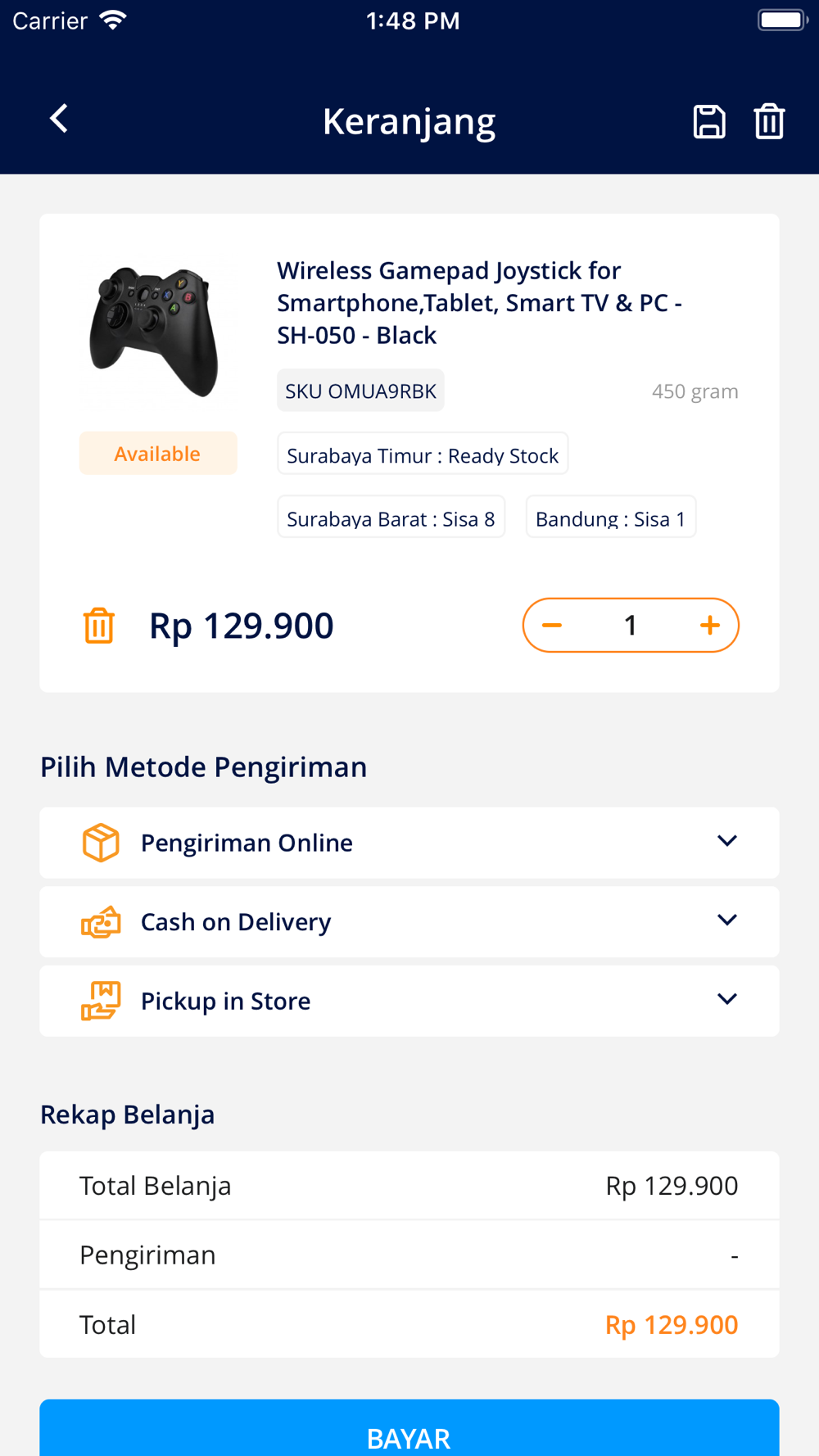Screen dimensions: 819x1456
Task: Expand the Pengiriman Online chevron
Action: (727, 841)
